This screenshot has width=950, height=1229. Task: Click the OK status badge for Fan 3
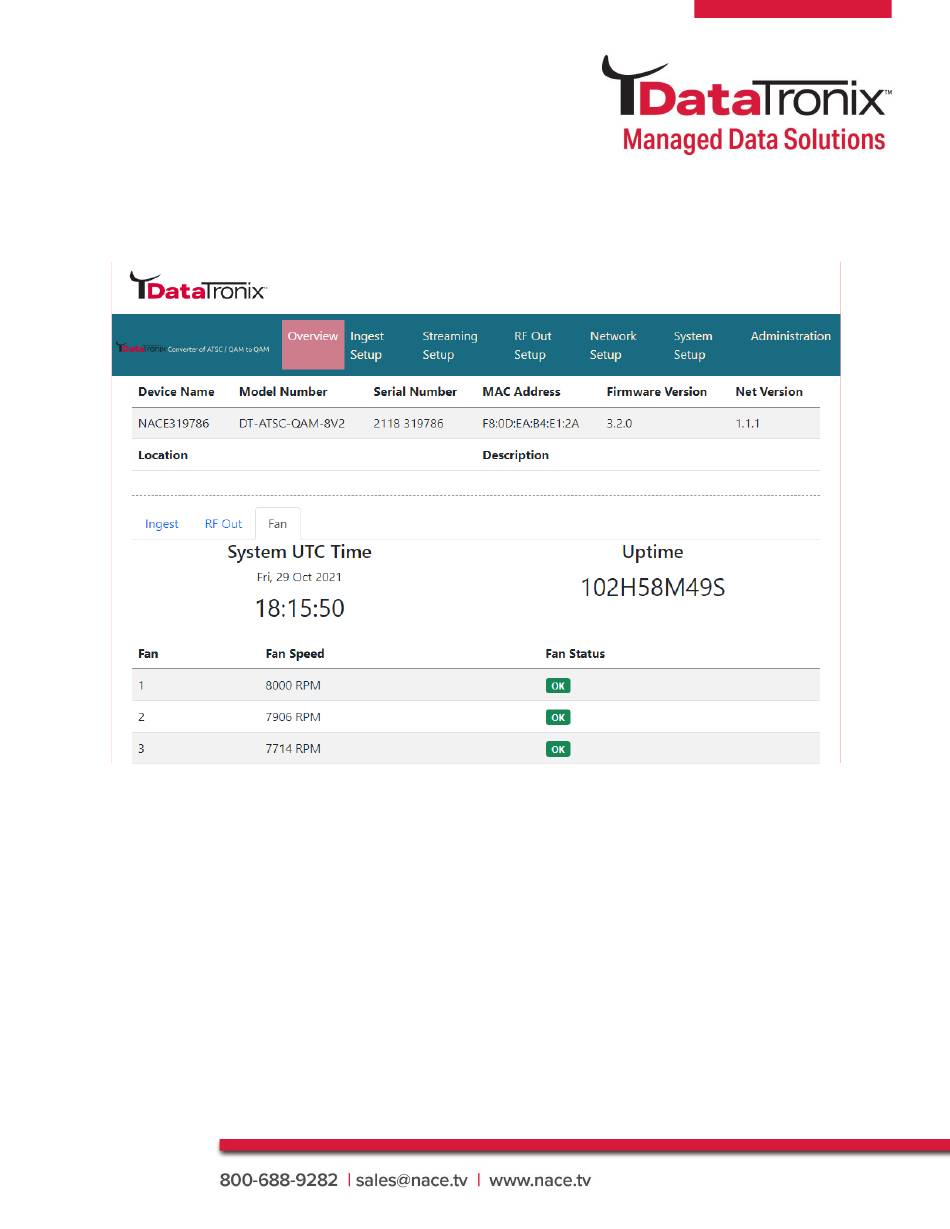tap(558, 749)
